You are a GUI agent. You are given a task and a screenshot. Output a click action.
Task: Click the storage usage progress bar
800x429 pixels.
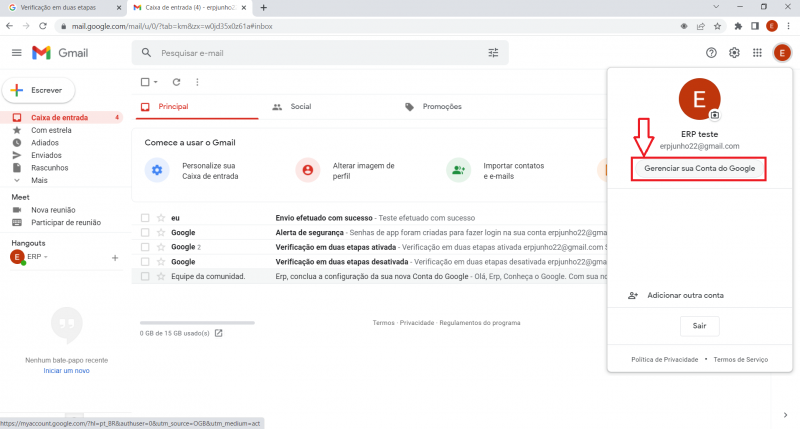tap(197, 323)
